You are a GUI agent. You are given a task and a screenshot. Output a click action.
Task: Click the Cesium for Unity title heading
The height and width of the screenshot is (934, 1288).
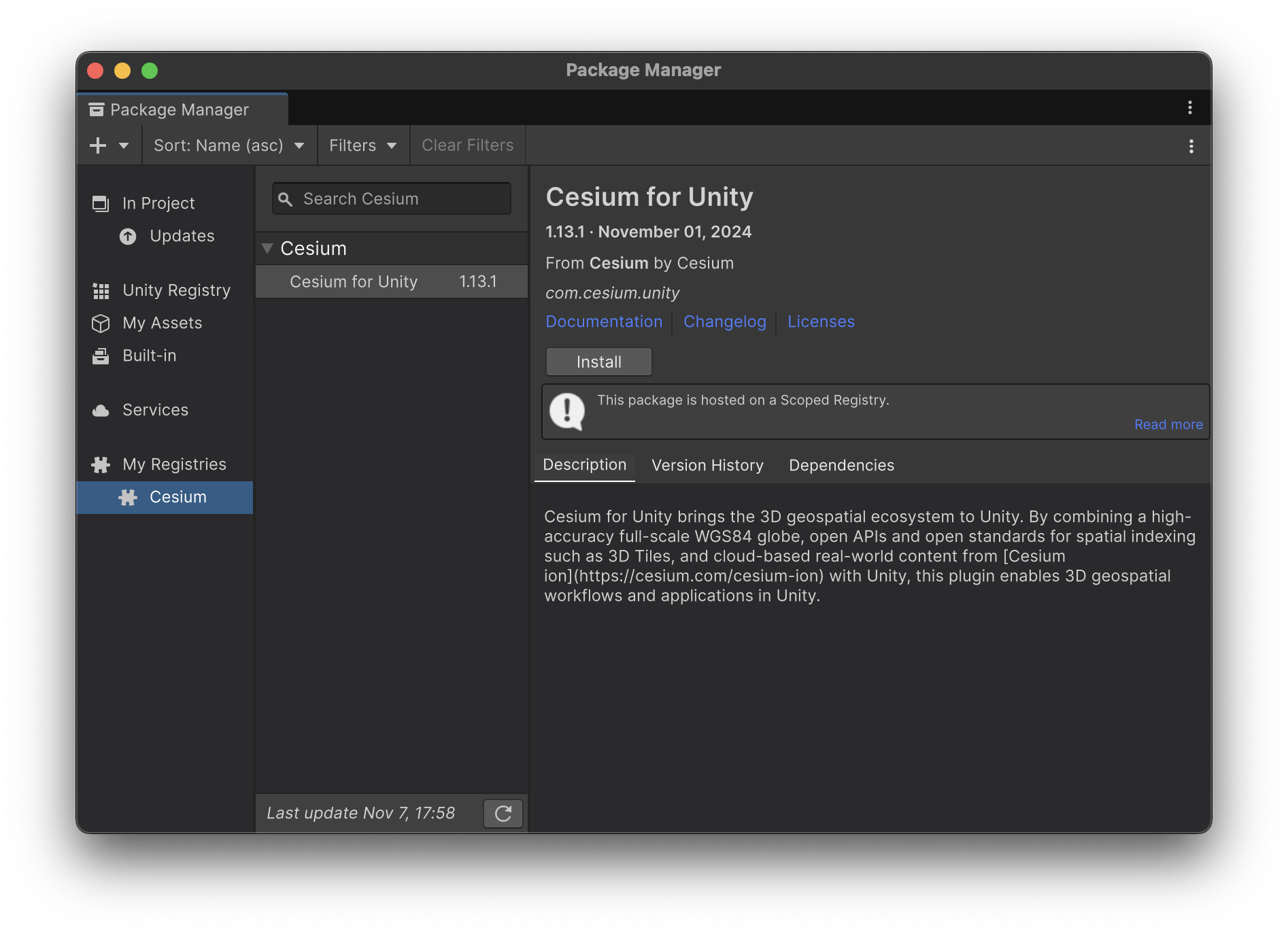click(649, 197)
